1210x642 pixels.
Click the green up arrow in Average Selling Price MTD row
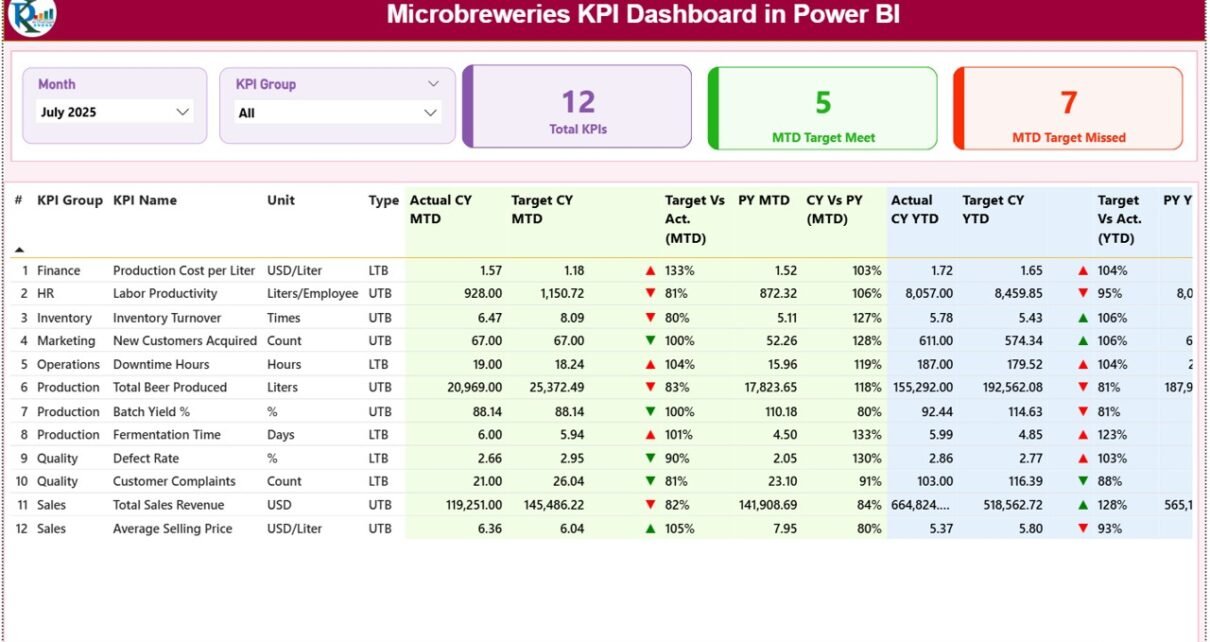click(x=651, y=529)
